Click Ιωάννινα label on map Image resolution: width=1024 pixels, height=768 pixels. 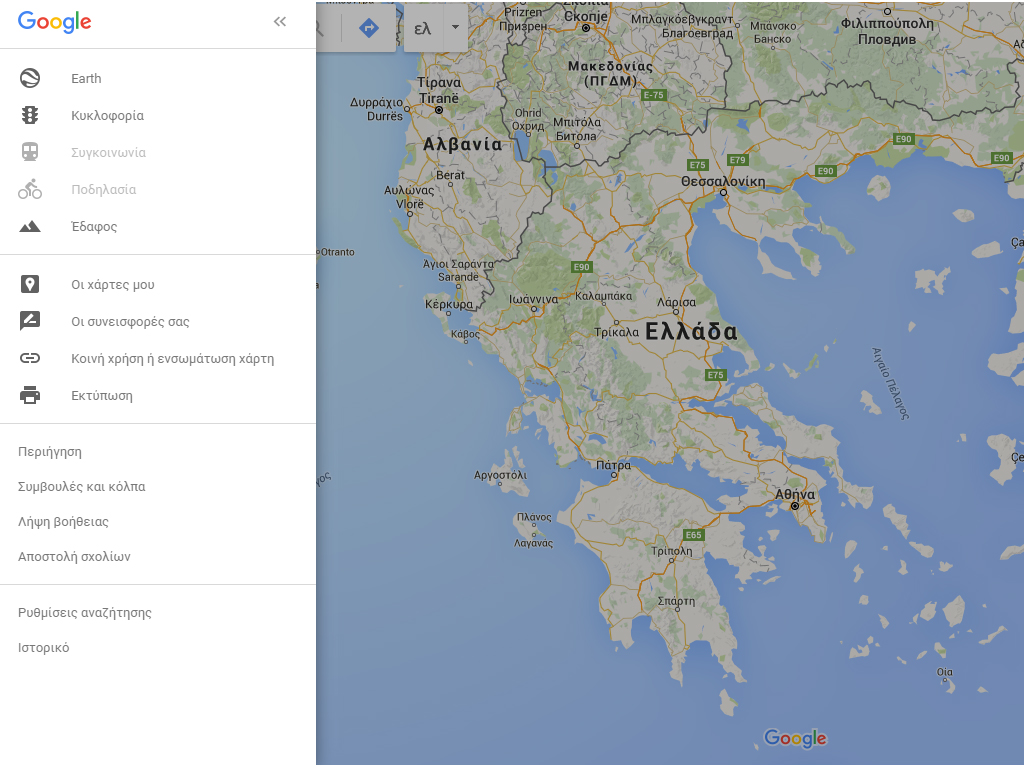point(534,299)
